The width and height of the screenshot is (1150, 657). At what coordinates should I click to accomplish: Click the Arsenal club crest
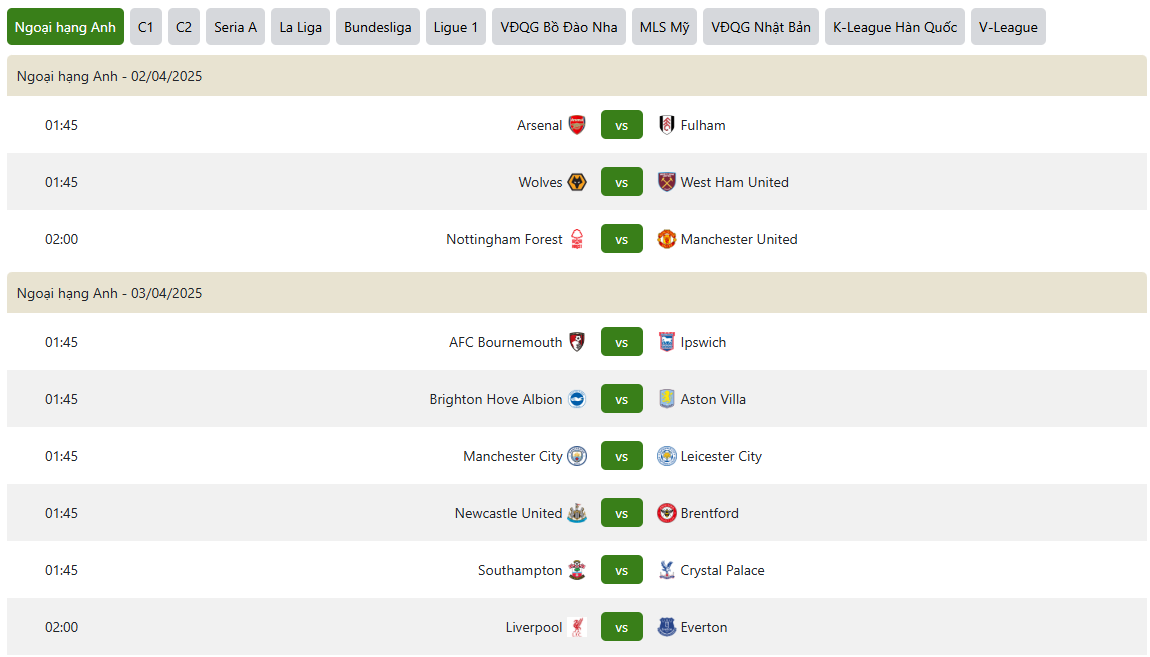tap(577, 125)
